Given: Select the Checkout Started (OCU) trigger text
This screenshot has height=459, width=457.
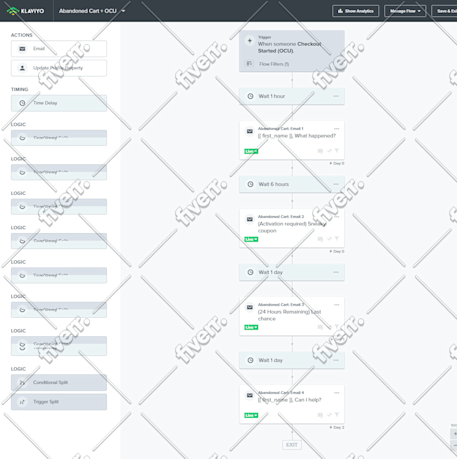Looking at the screenshot, I should (289, 47).
